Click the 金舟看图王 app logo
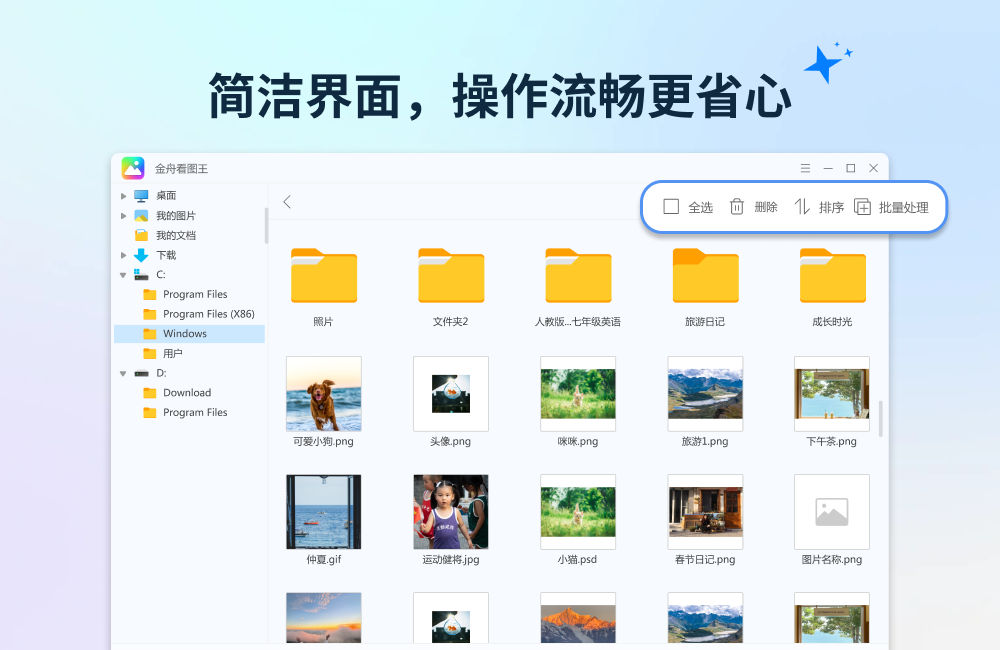Screen dimensions: 1000x650 click(x=133, y=168)
